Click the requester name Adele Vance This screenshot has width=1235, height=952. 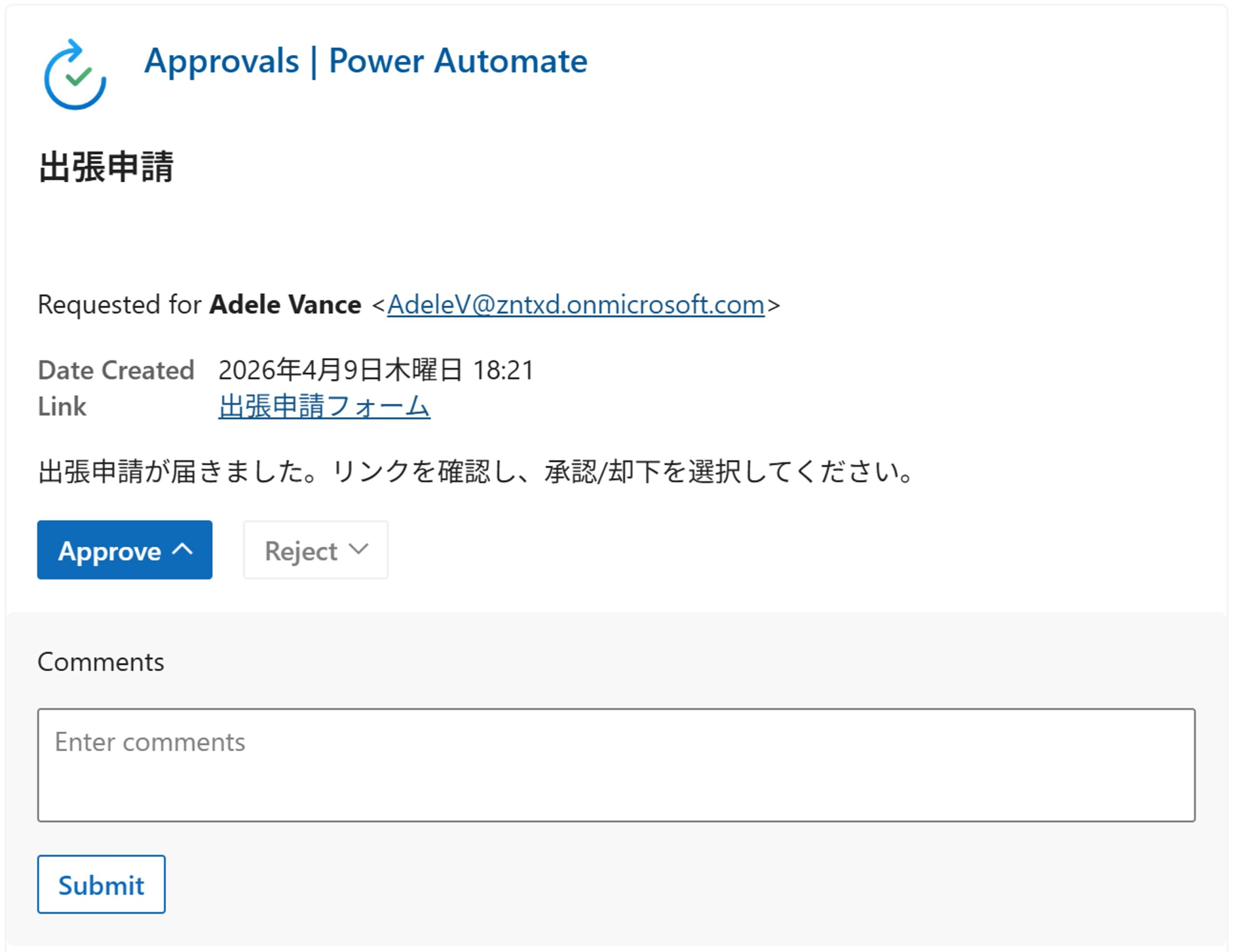click(285, 305)
